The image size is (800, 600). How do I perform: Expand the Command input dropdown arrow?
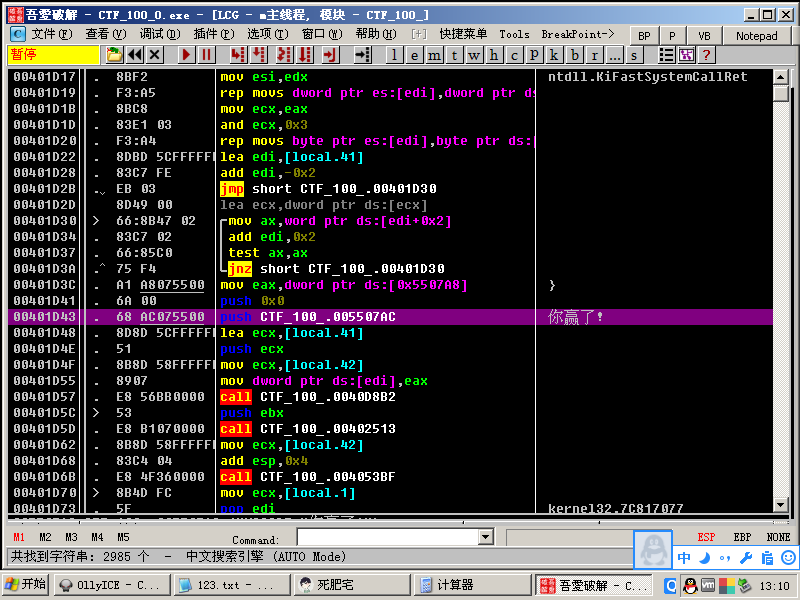(486, 538)
